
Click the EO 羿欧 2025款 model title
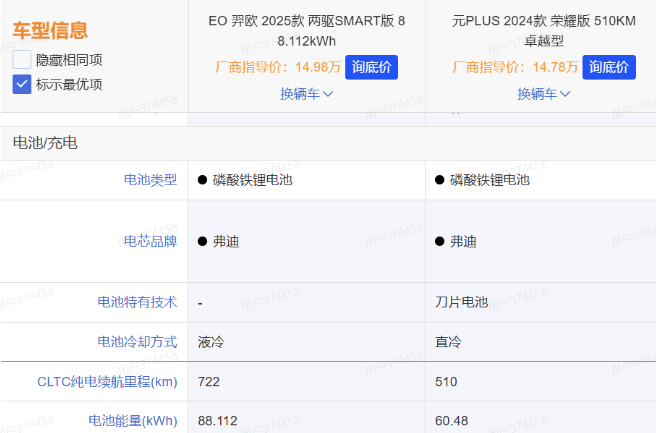[307, 31]
